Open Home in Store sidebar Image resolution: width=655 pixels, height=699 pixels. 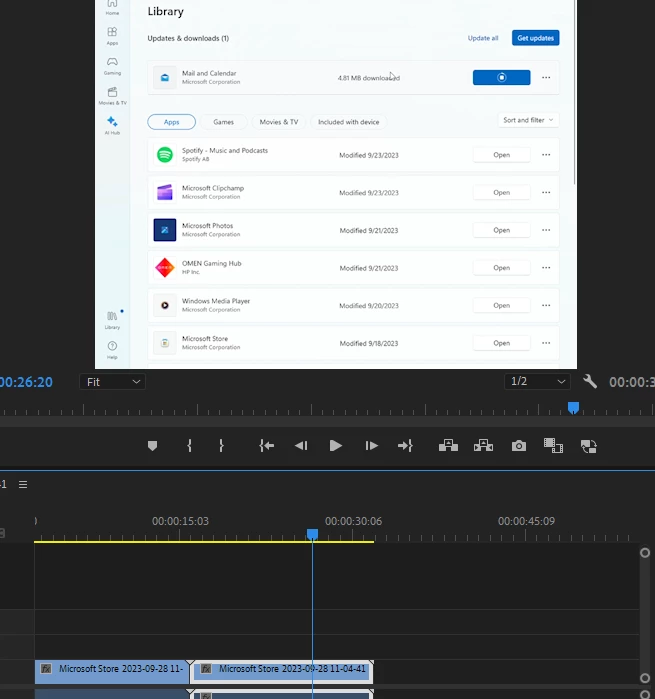coord(112,7)
